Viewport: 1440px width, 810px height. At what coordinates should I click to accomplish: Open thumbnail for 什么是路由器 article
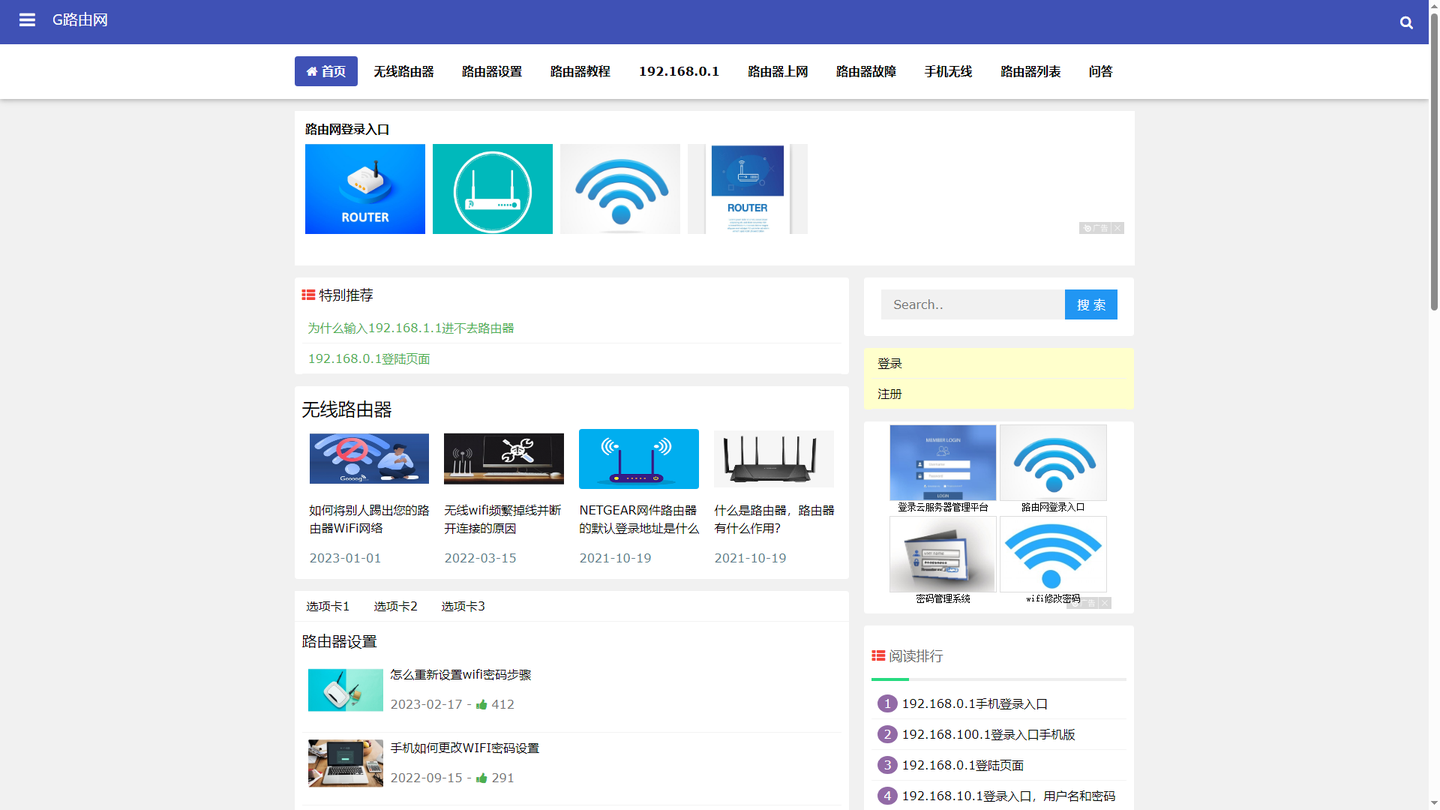pos(774,459)
